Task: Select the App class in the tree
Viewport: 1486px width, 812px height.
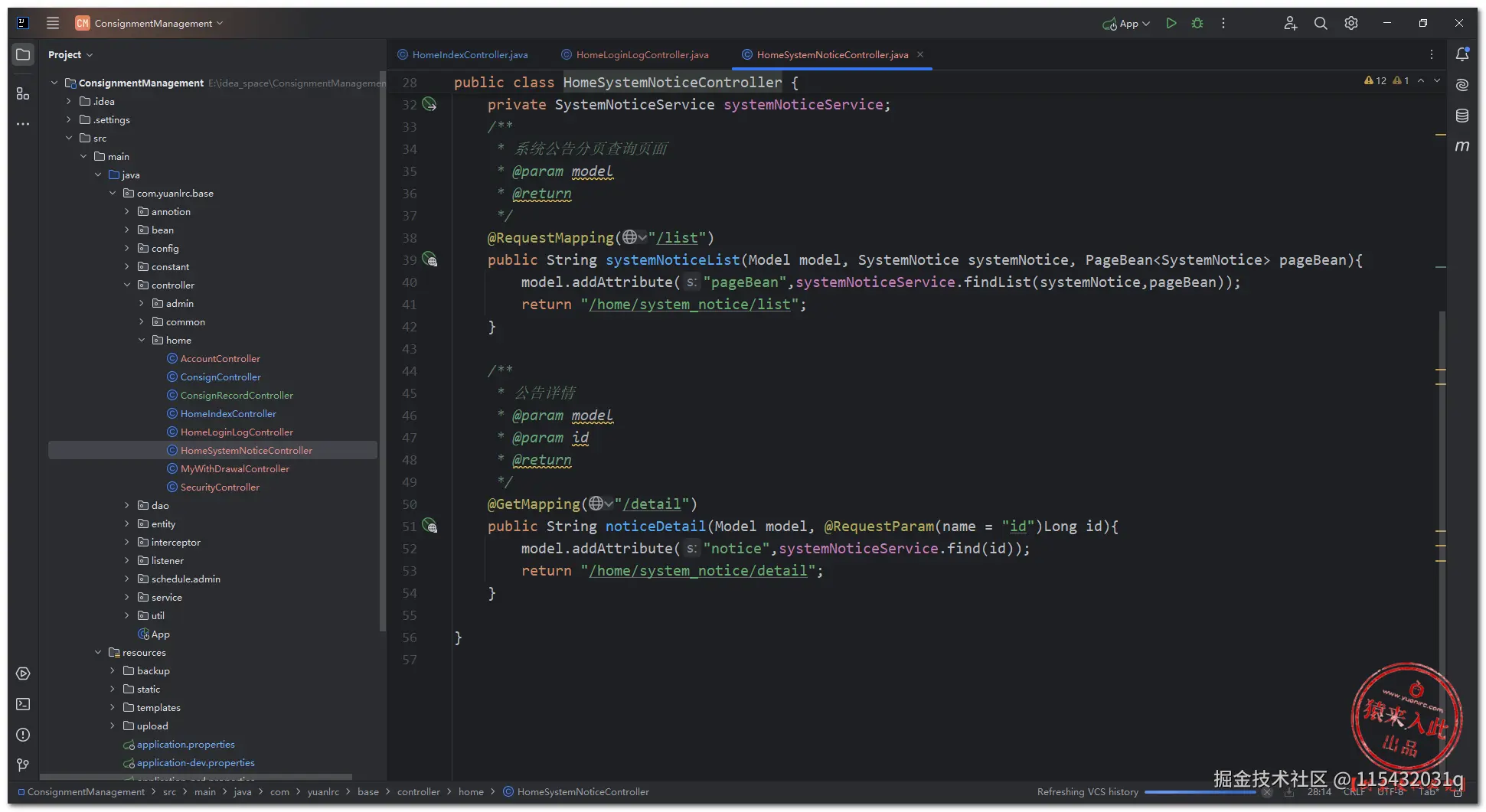Action: click(160, 634)
